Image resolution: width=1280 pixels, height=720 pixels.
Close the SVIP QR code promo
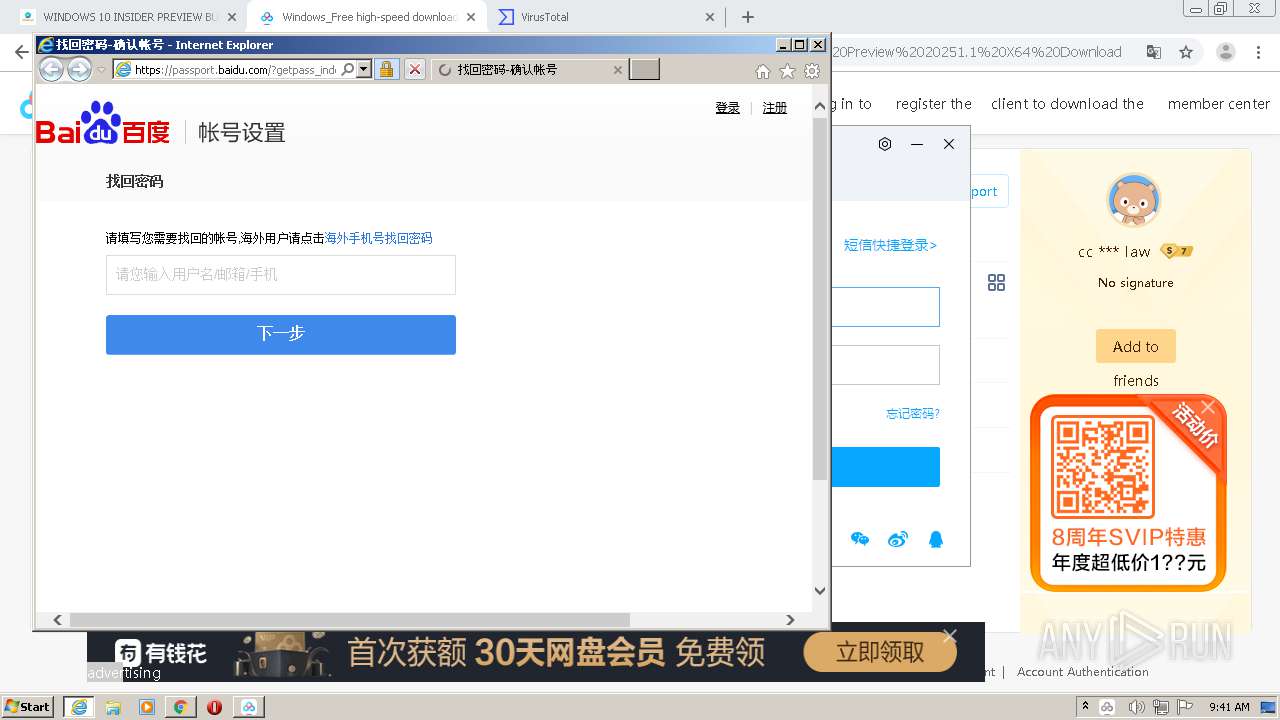coord(1207,406)
